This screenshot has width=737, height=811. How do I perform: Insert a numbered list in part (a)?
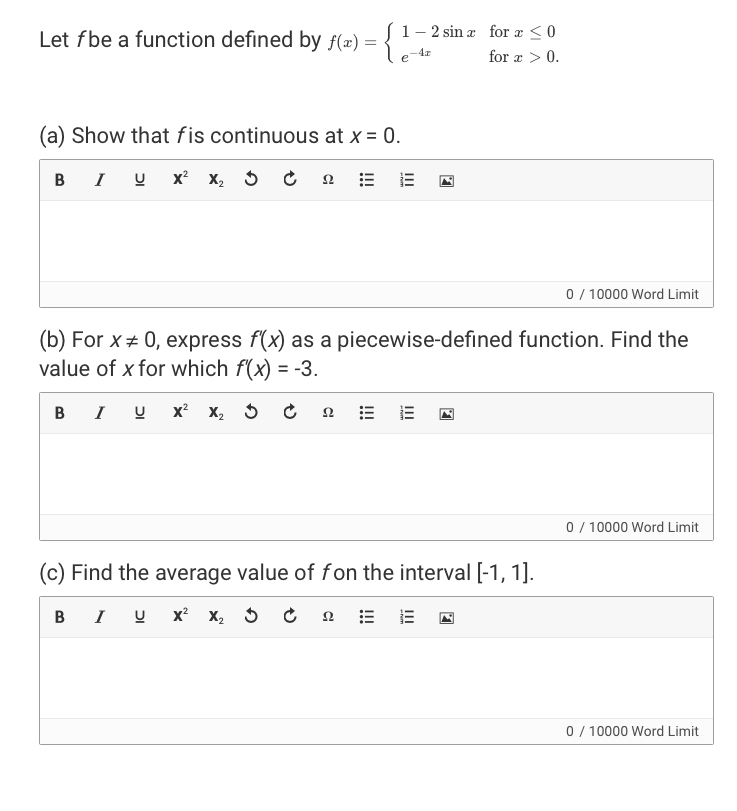tap(406, 180)
